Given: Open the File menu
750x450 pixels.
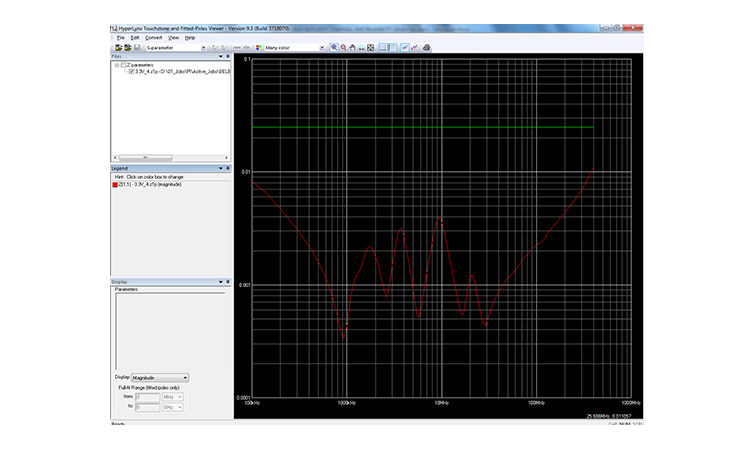Looking at the screenshot, I should [121, 38].
